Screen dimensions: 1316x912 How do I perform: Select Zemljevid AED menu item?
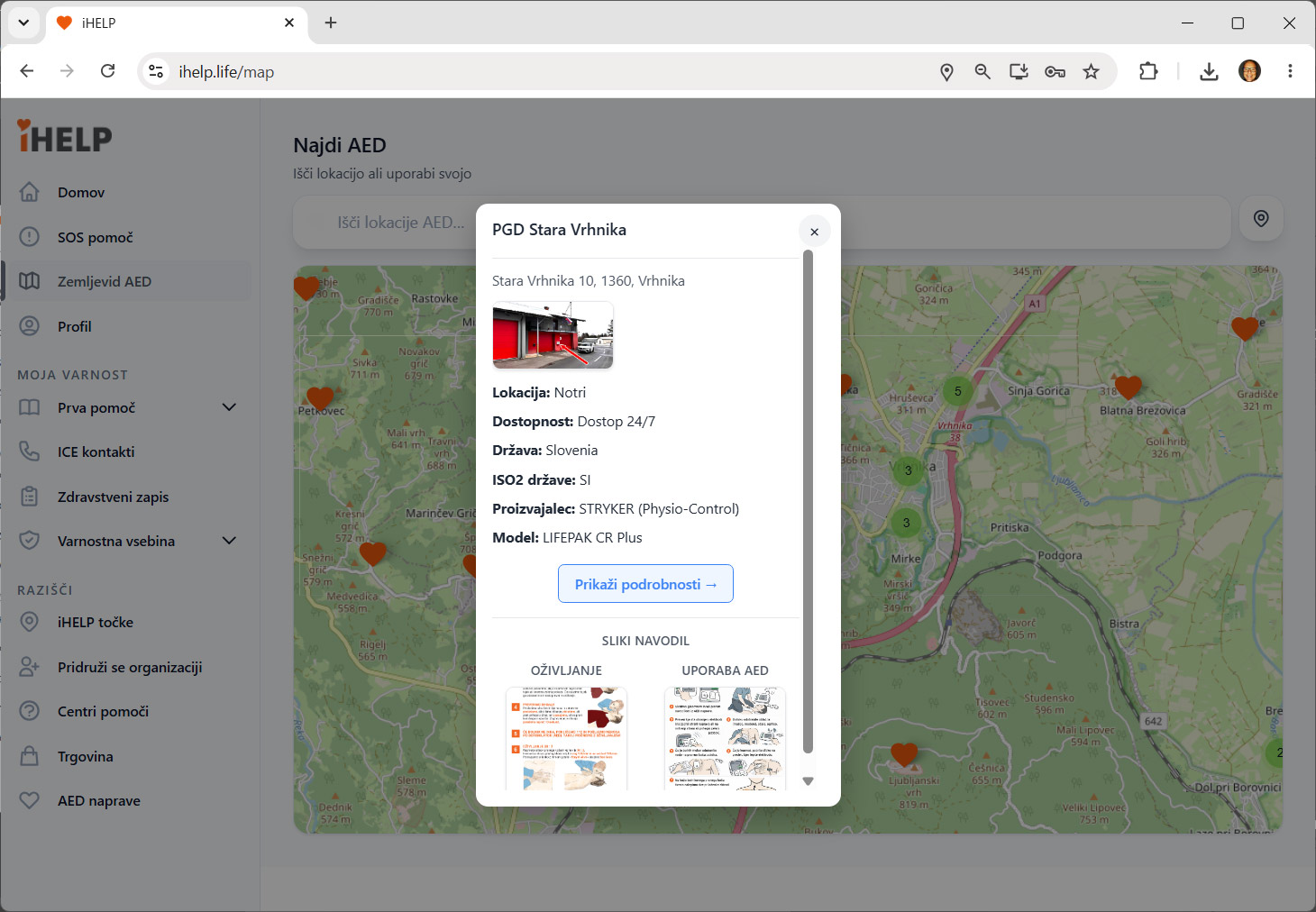pyautogui.click(x=126, y=281)
